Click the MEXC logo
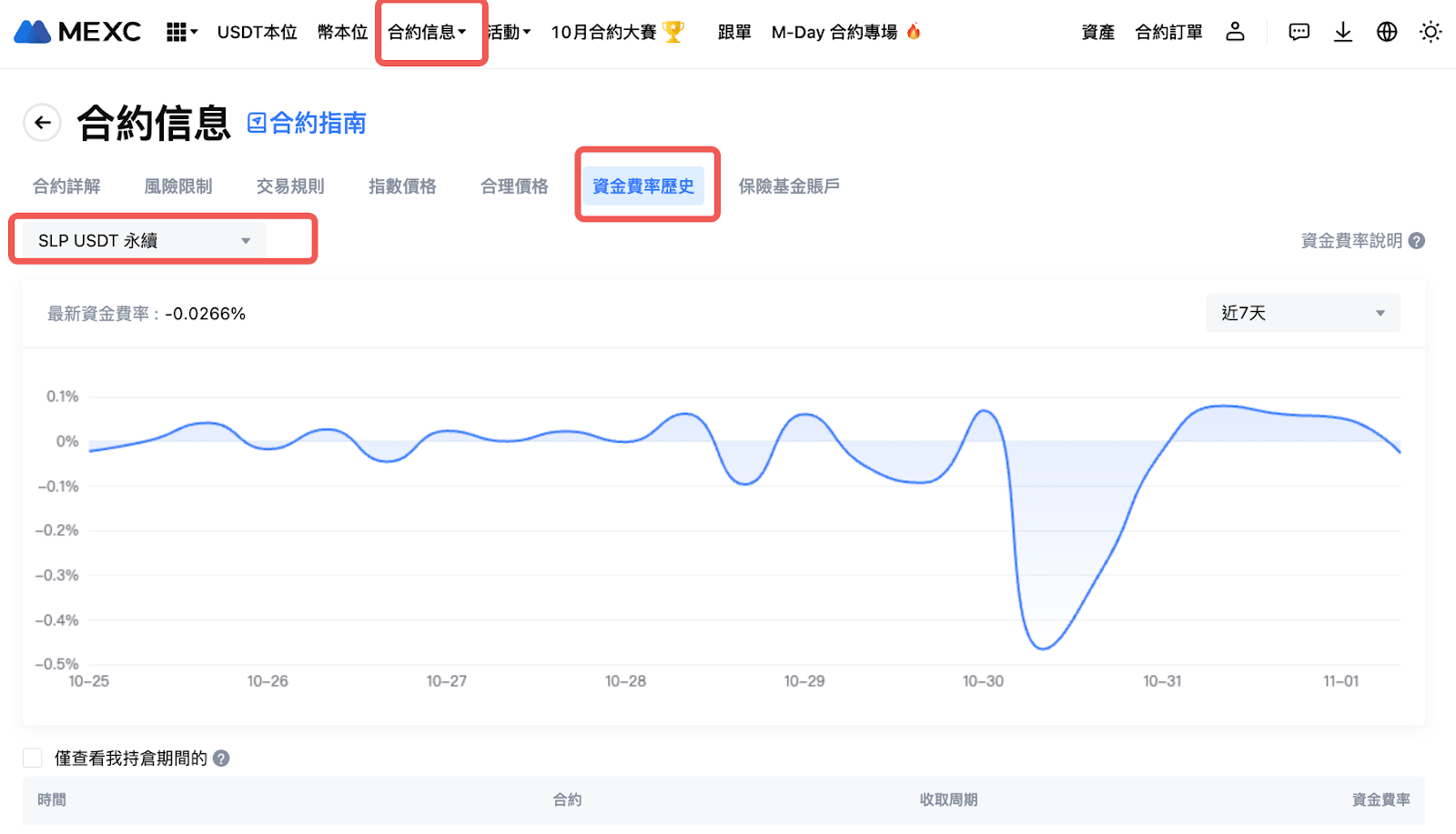Viewport: 1456px width, 834px height. pyautogui.click(x=77, y=32)
